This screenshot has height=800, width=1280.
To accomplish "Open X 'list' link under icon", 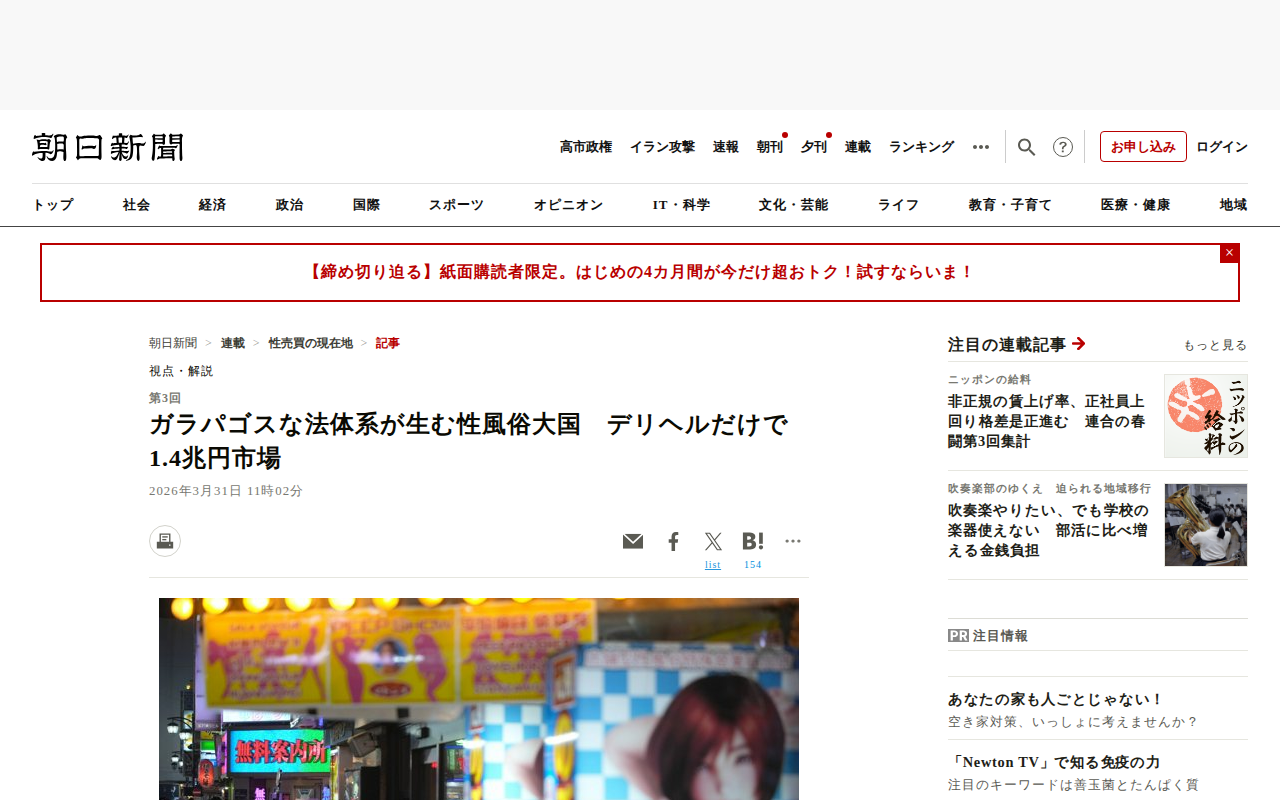I will pyautogui.click(x=713, y=565).
